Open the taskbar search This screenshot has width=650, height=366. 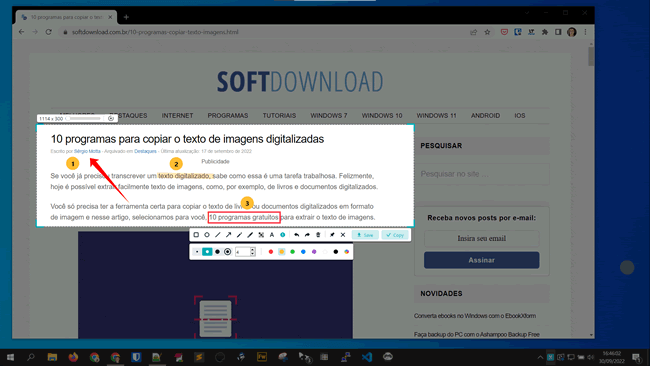pyautogui.click(x=31, y=357)
